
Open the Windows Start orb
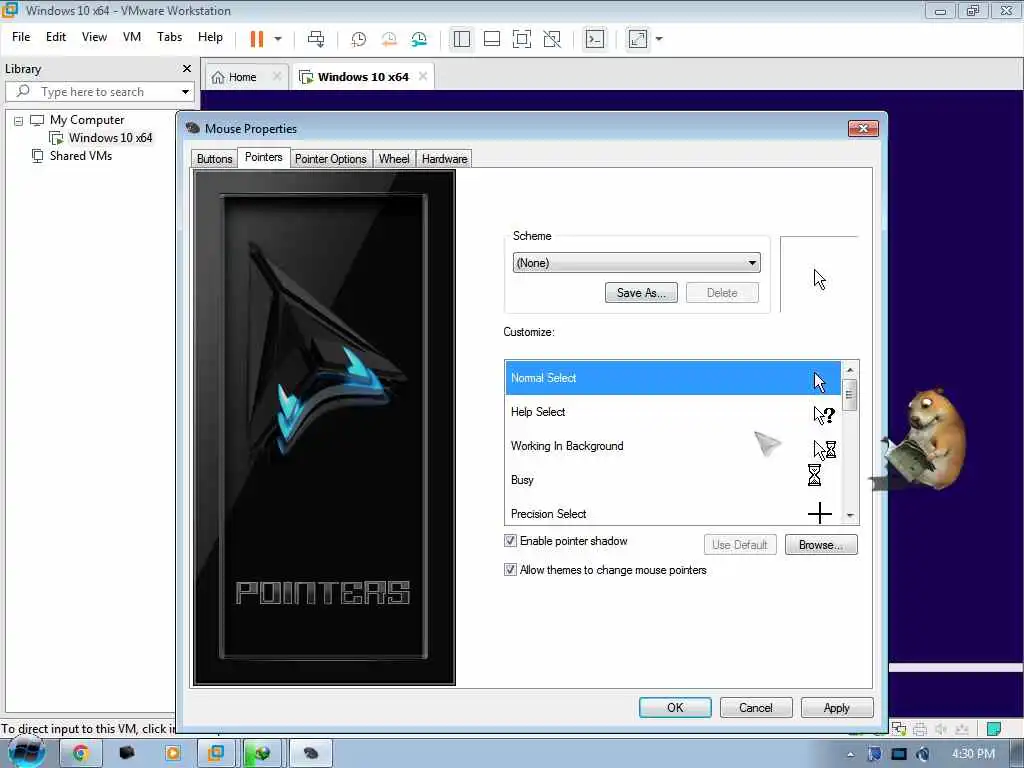click(x=27, y=752)
